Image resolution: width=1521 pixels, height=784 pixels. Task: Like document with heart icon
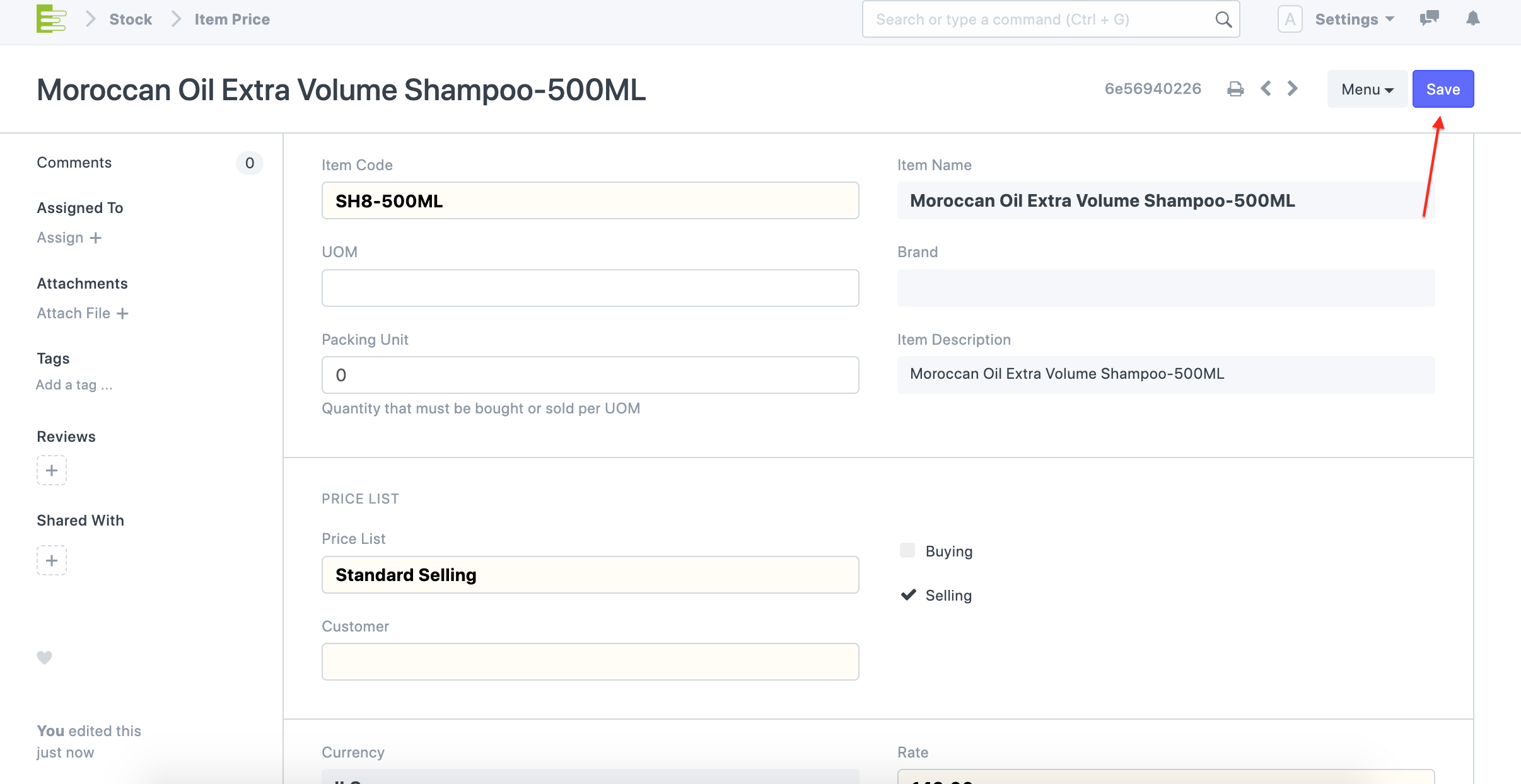[44, 657]
